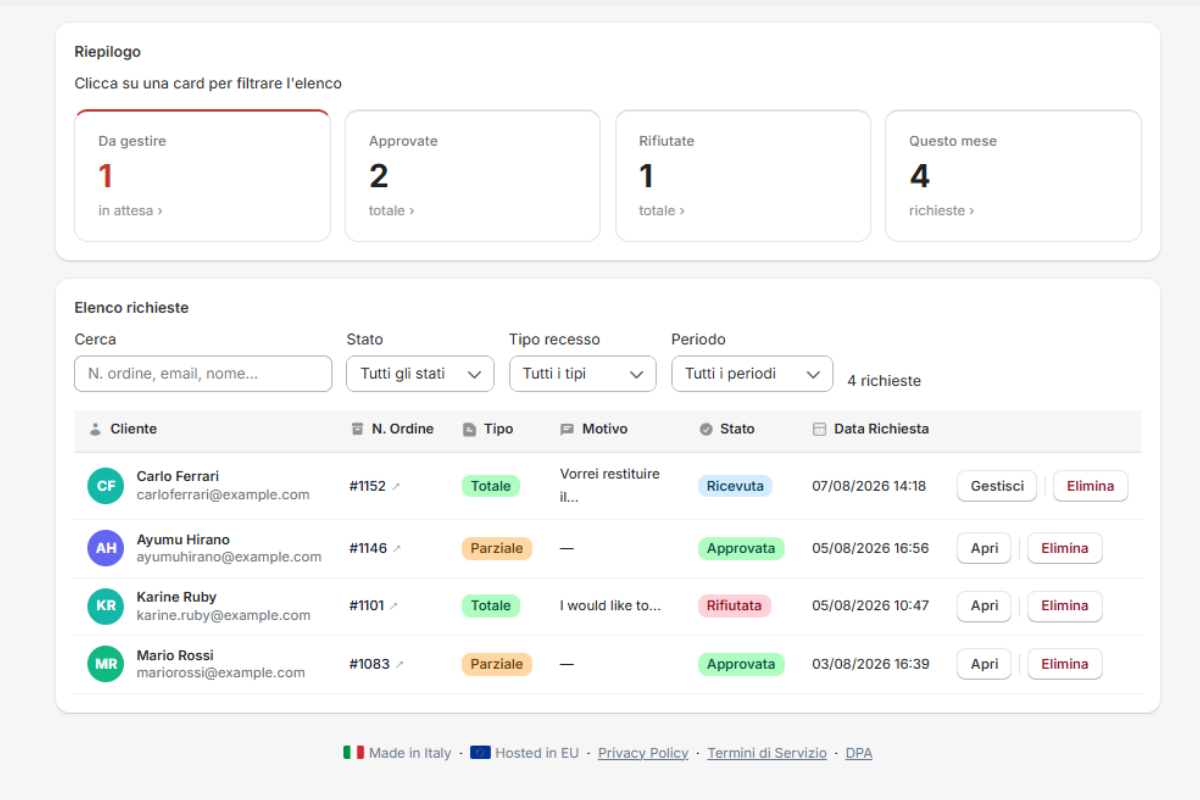Click Elimina for Mario Rossi's request
This screenshot has height=800, width=1200.
coord(1065,664)
